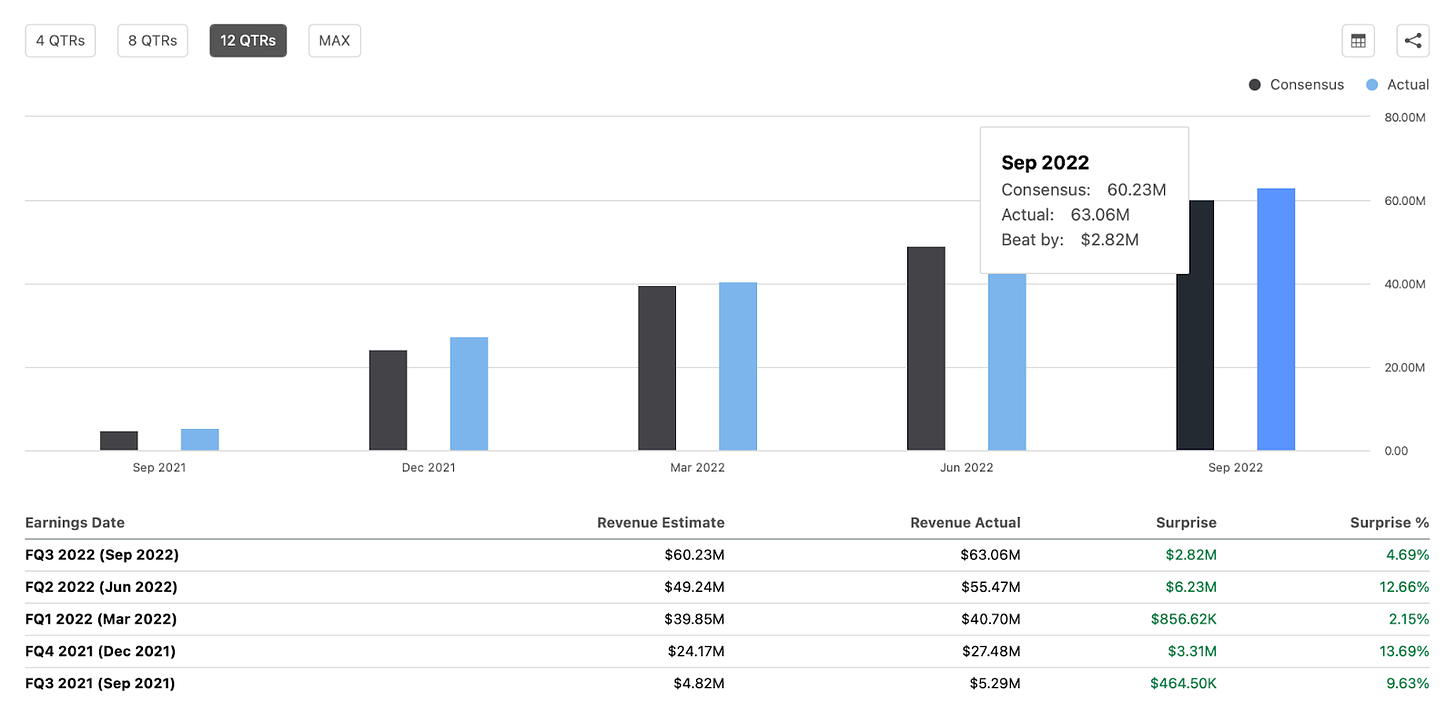Click the $55.47M revenue actual cell
1456x722 pixels.
(x=990, y=587)
